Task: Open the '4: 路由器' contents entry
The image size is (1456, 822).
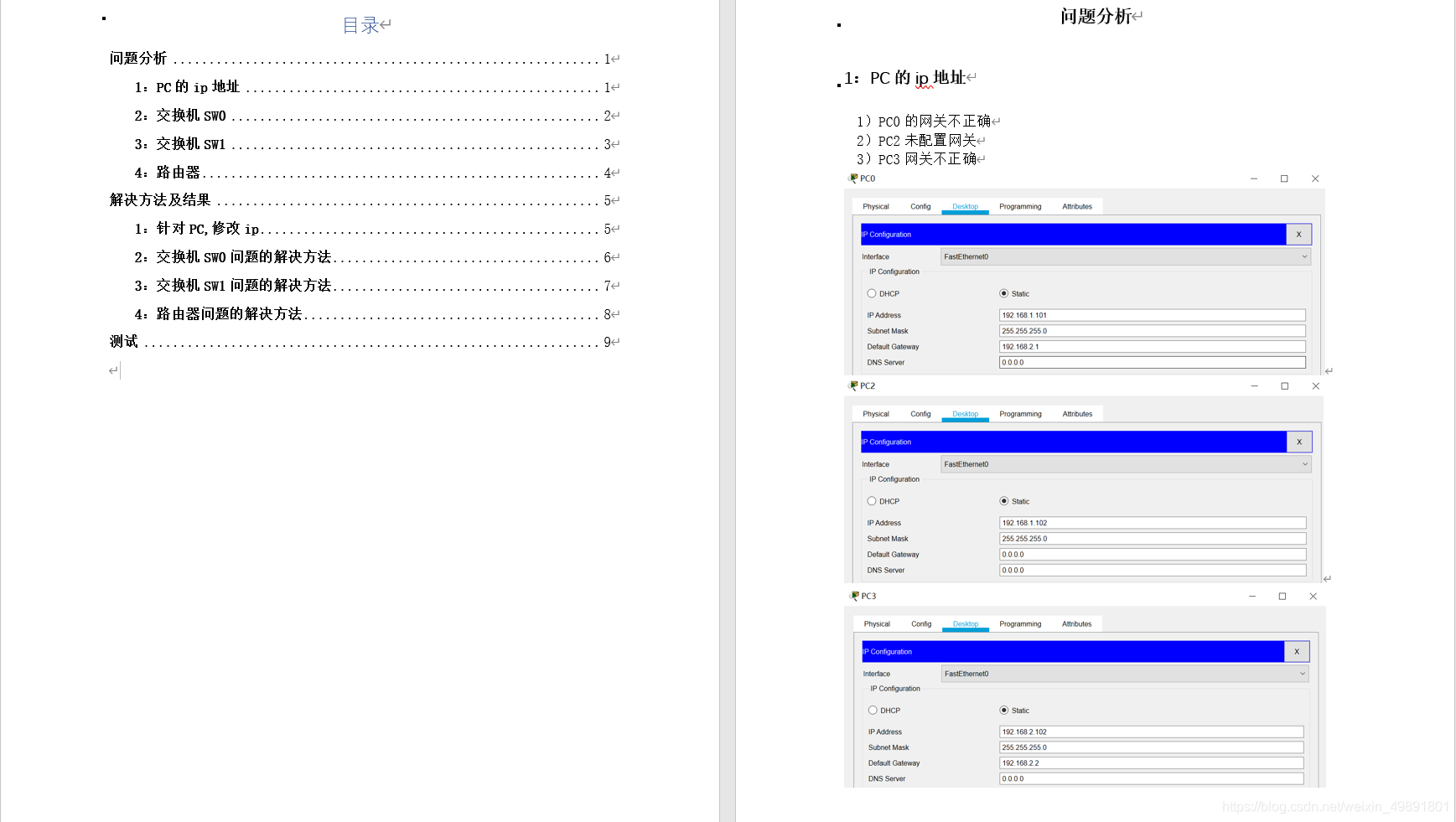Action: point(373,173)
